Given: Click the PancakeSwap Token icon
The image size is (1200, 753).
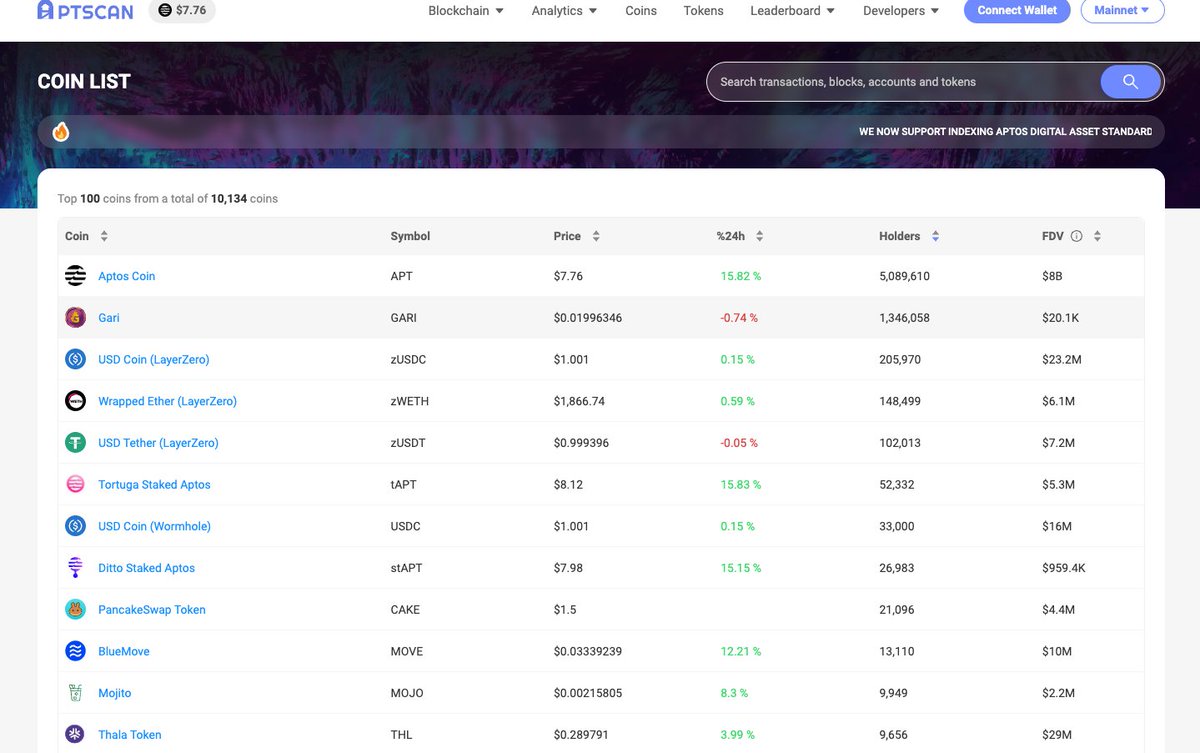Looking at the screenshot, I should (x=75, y=609).
